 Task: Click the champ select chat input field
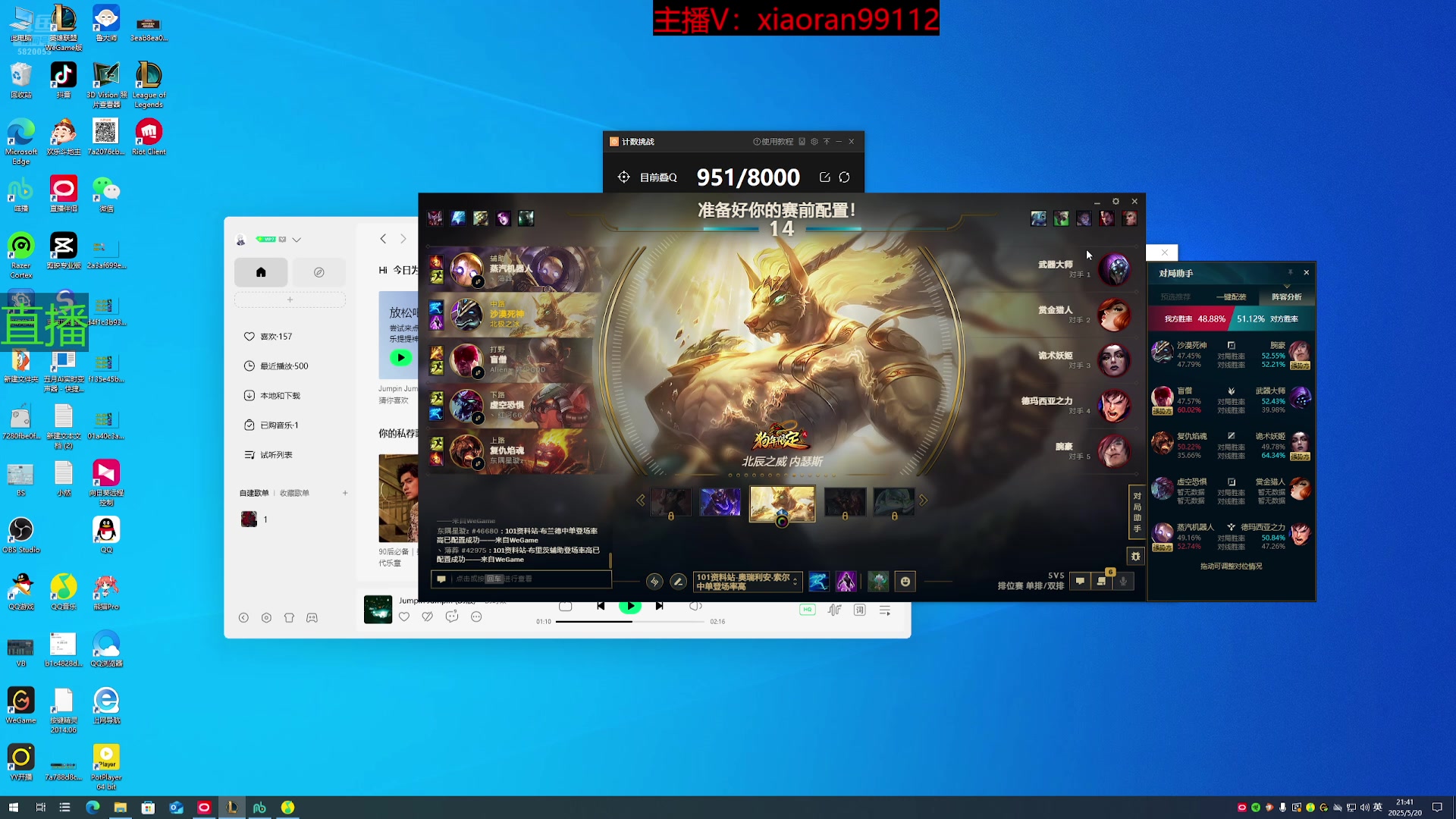point(521,579)
